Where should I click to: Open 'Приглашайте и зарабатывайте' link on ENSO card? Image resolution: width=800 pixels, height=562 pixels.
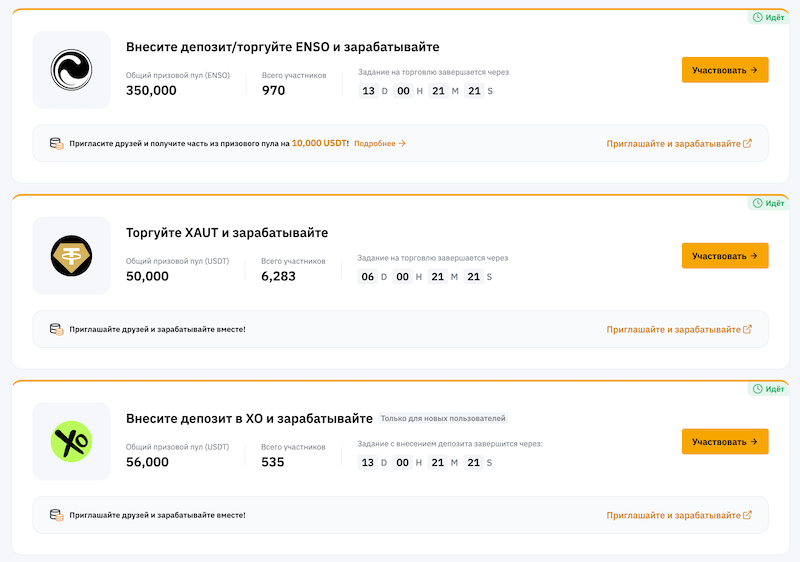[x=673, y=144]
